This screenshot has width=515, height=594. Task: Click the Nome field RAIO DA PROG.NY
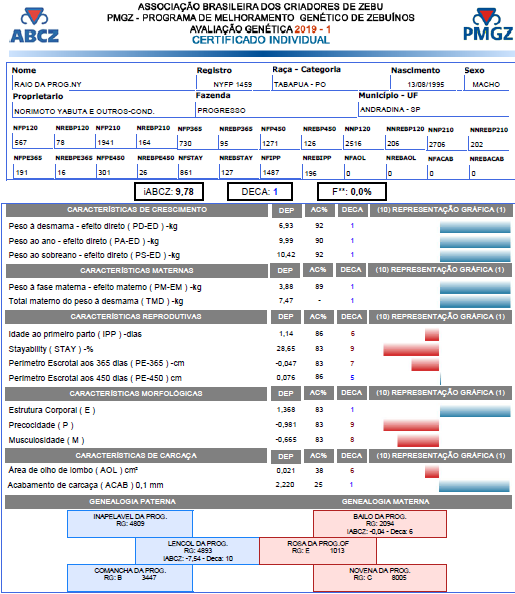(103, 84)
